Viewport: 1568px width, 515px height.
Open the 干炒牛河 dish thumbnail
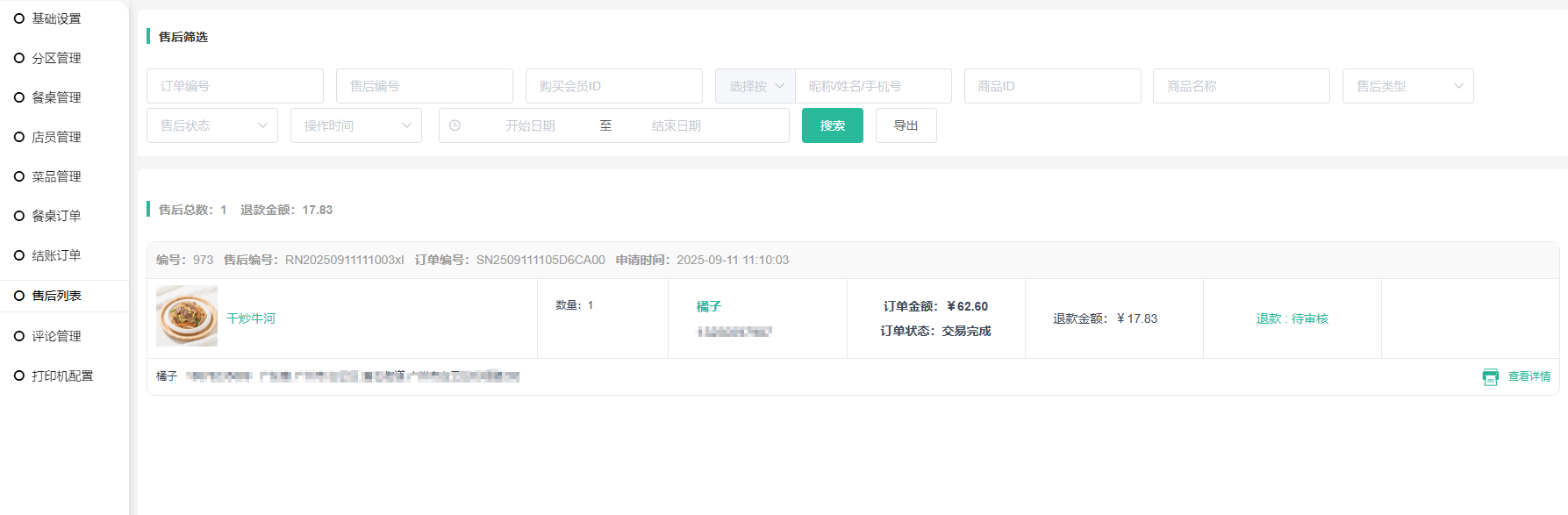187,316
